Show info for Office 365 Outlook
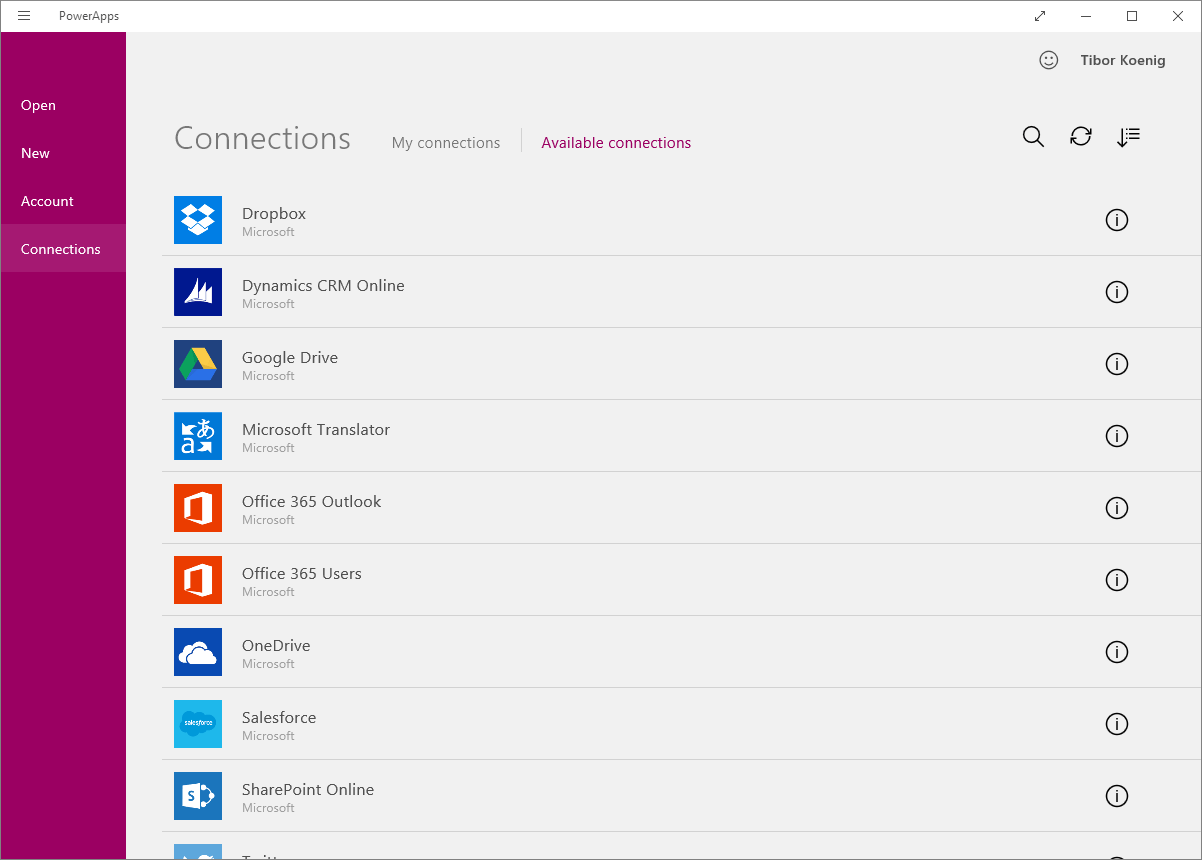Viewport: 1202px width, 860px height. [1117, 508]
